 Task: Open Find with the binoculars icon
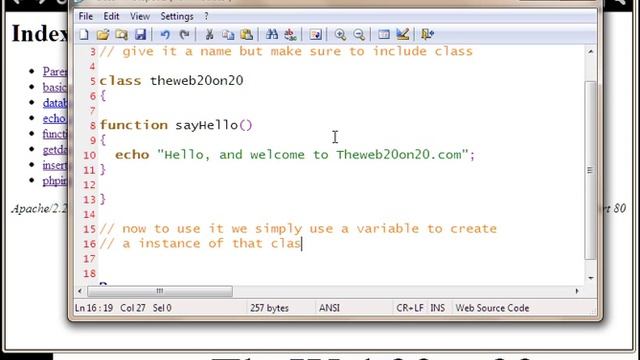click(272, 35)
